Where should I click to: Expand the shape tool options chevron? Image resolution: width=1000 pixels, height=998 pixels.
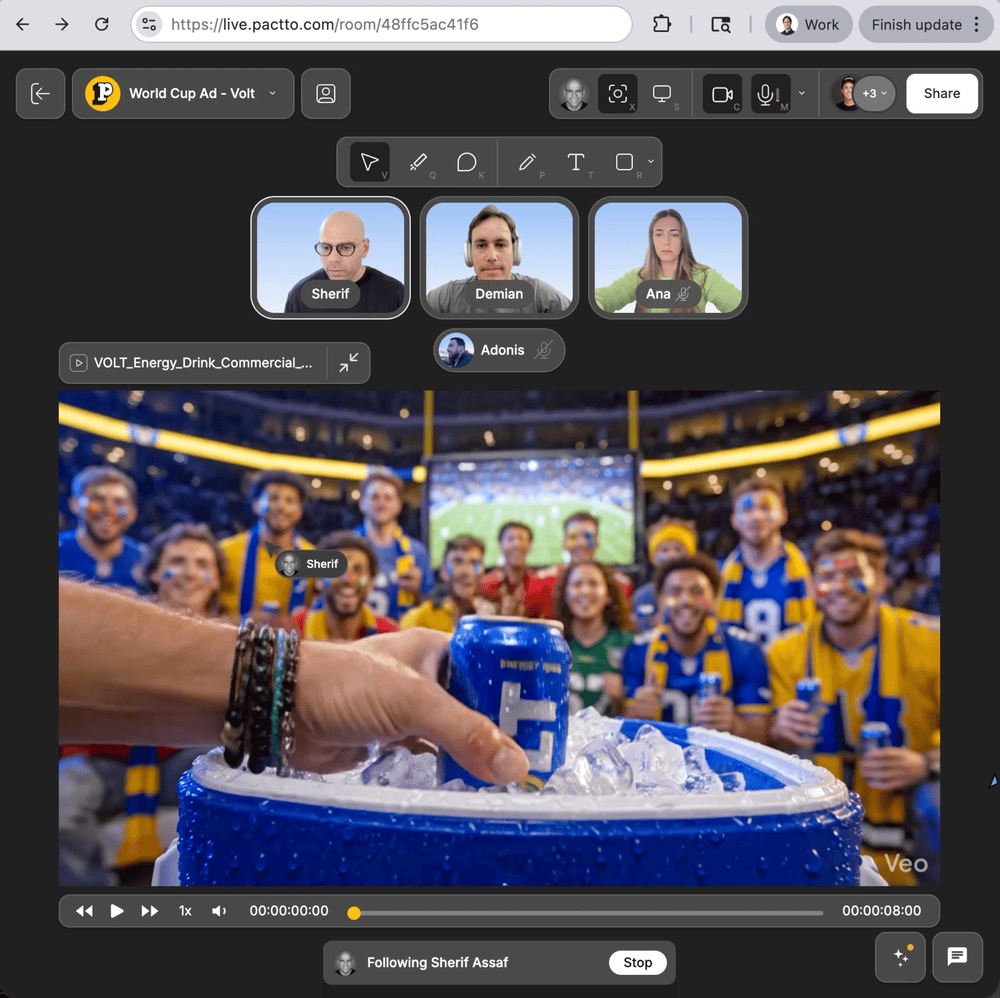651,161
